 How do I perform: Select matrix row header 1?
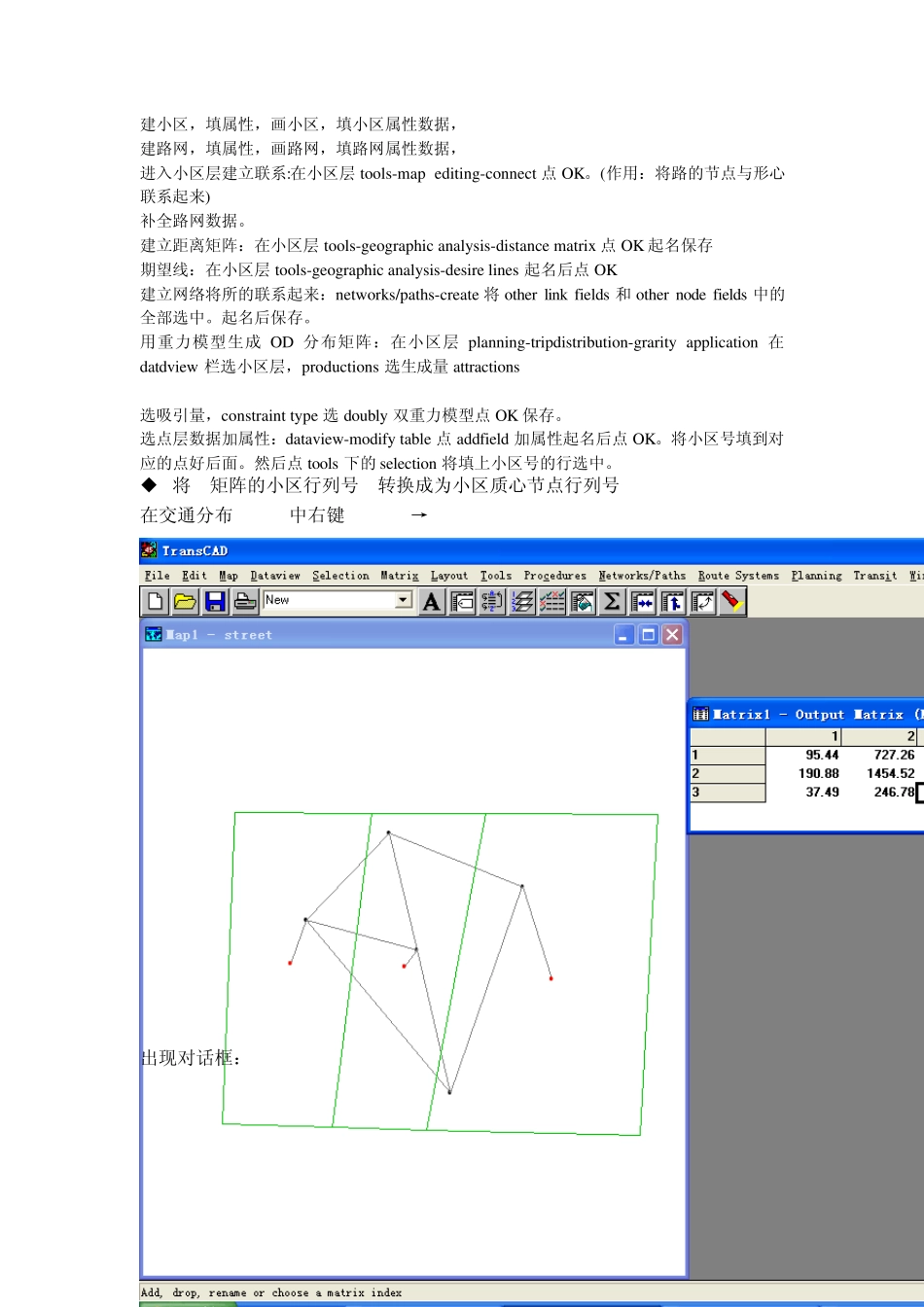tap(728, 755)
